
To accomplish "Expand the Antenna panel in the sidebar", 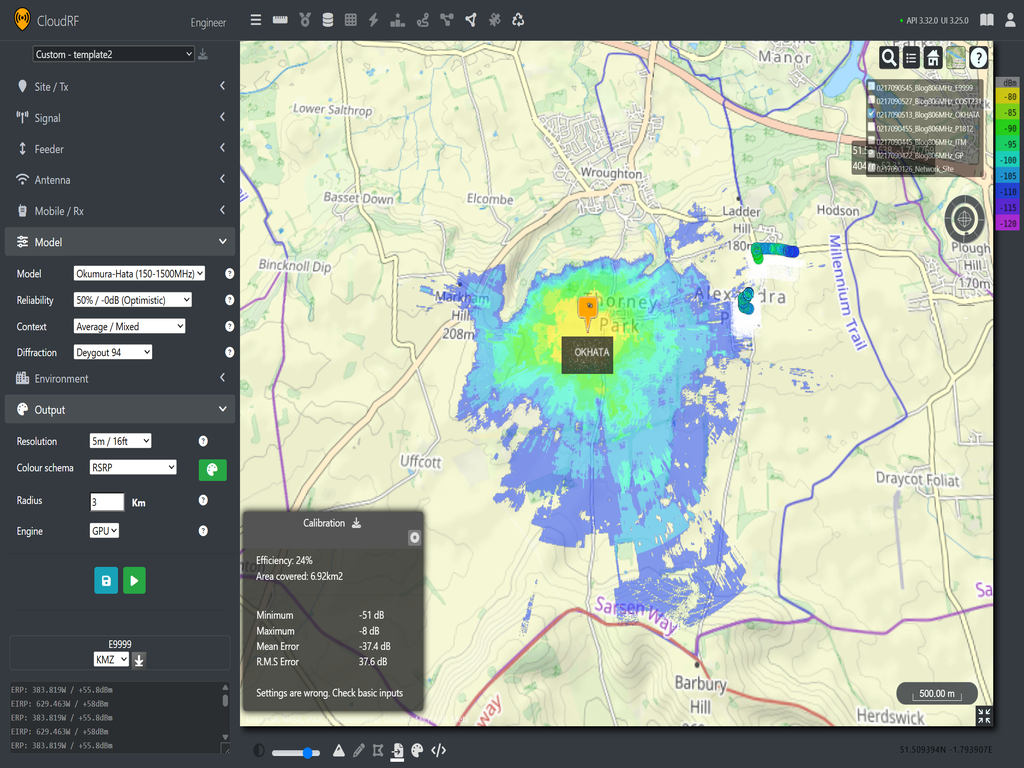I will tap(120, 179).
